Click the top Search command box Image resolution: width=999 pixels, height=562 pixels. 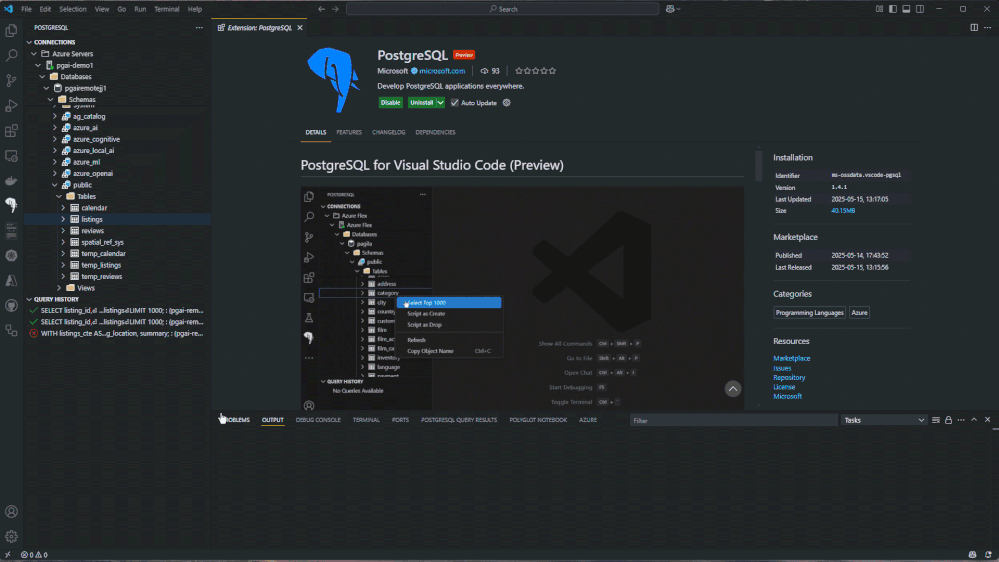click(x=503, y=9)
